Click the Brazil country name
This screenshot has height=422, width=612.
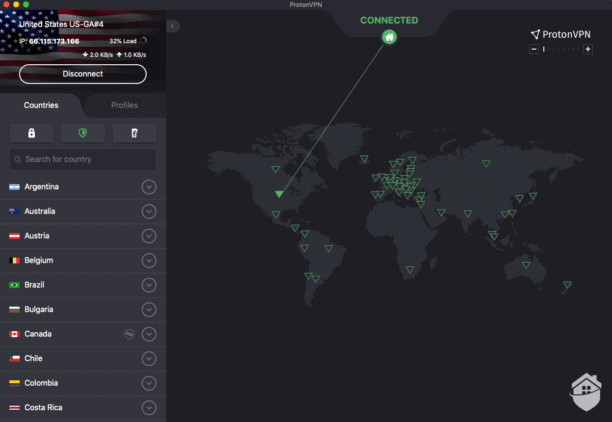coord(34,285)
